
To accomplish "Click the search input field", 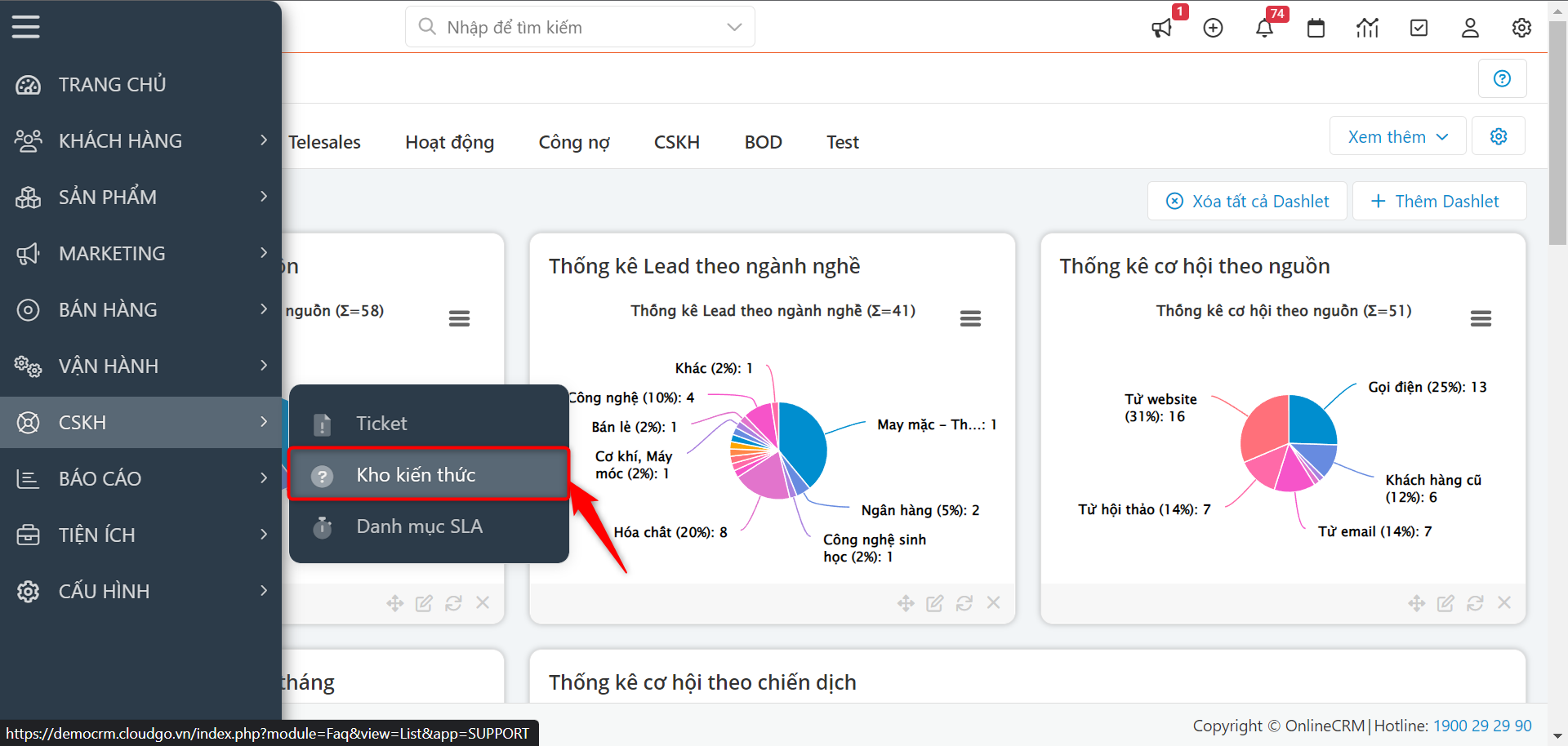I will (580, 27).
